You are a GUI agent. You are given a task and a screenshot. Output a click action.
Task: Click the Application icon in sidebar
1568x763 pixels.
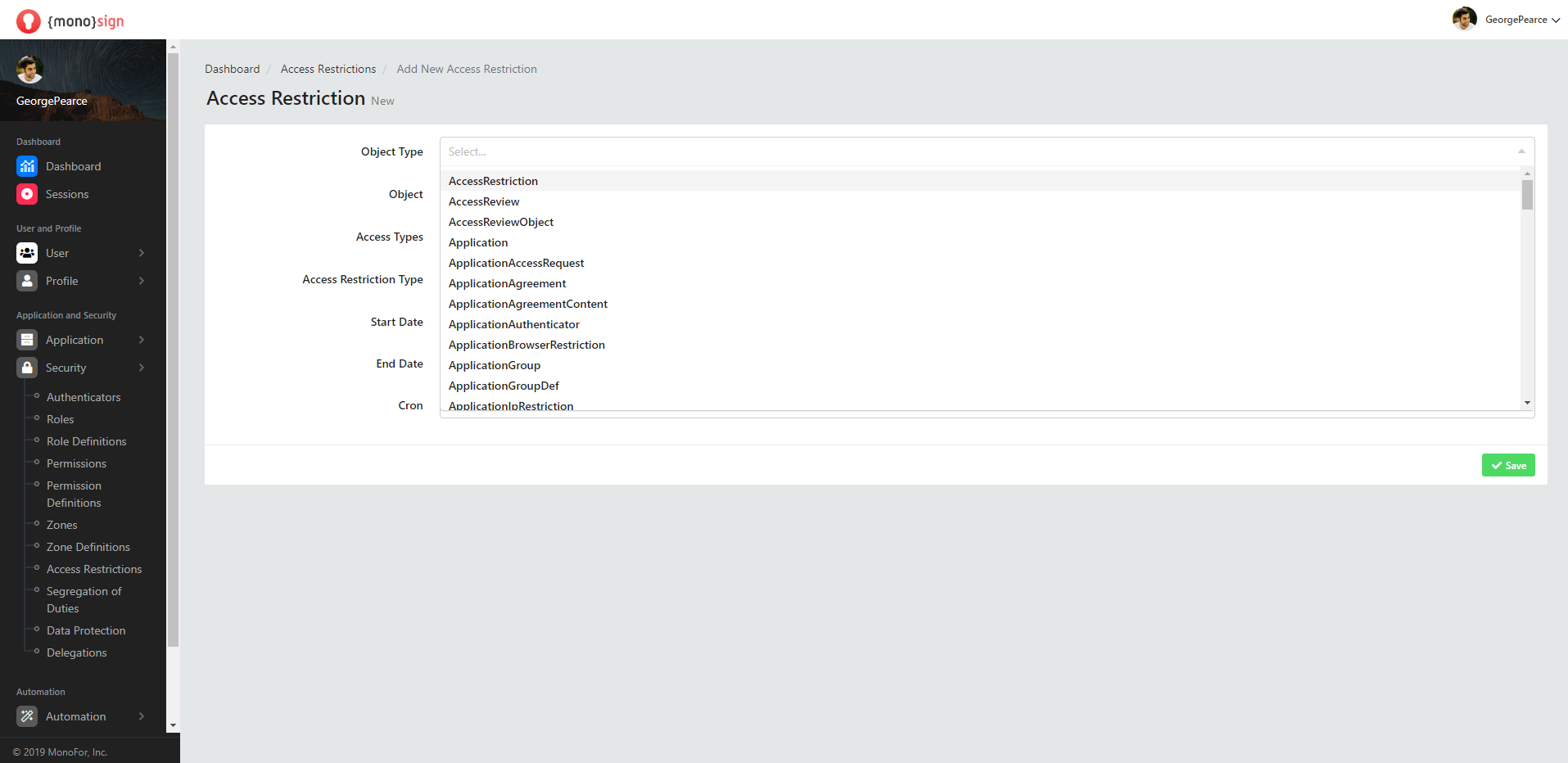[27, 340]
